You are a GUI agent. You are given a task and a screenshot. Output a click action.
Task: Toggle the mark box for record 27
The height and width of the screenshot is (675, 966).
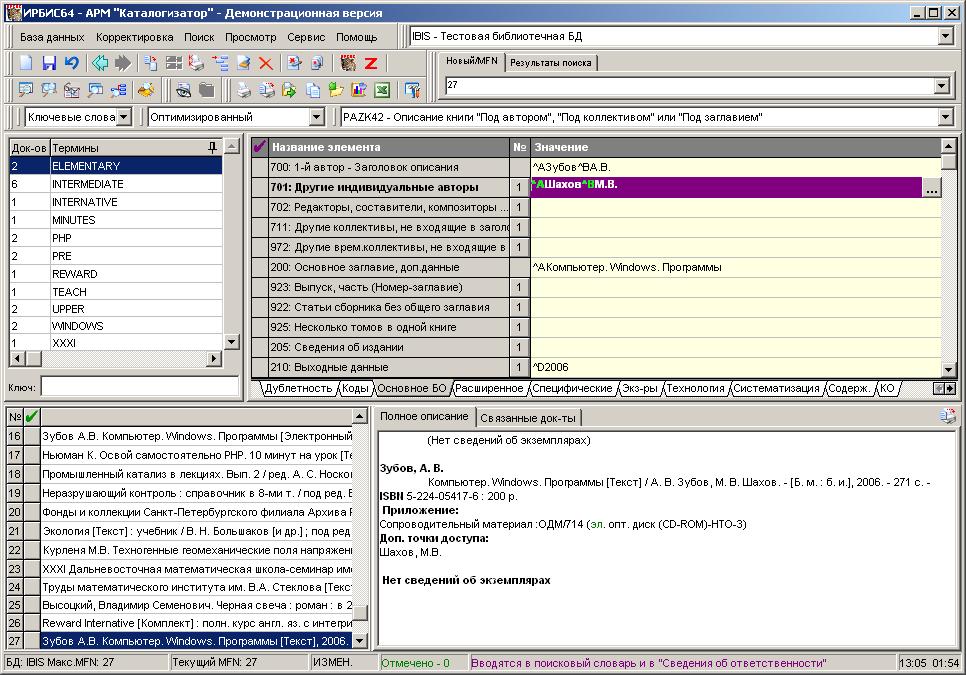click(x=31, y=641)
